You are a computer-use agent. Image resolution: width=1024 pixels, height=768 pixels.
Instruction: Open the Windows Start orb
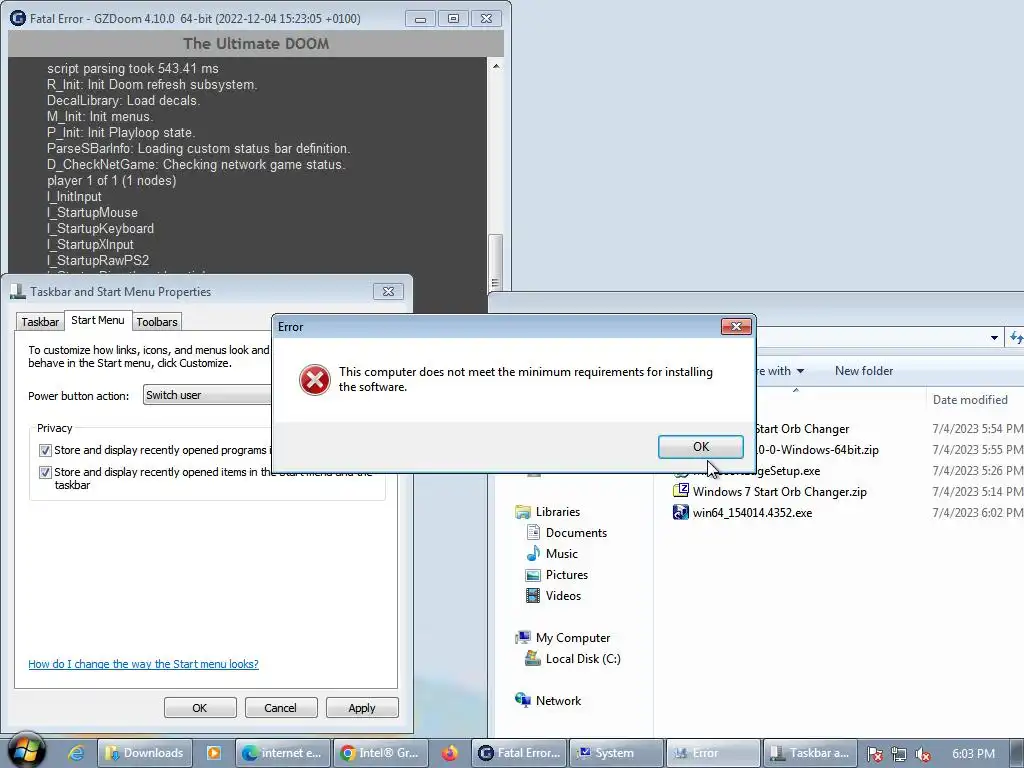(x=26, y=750)
